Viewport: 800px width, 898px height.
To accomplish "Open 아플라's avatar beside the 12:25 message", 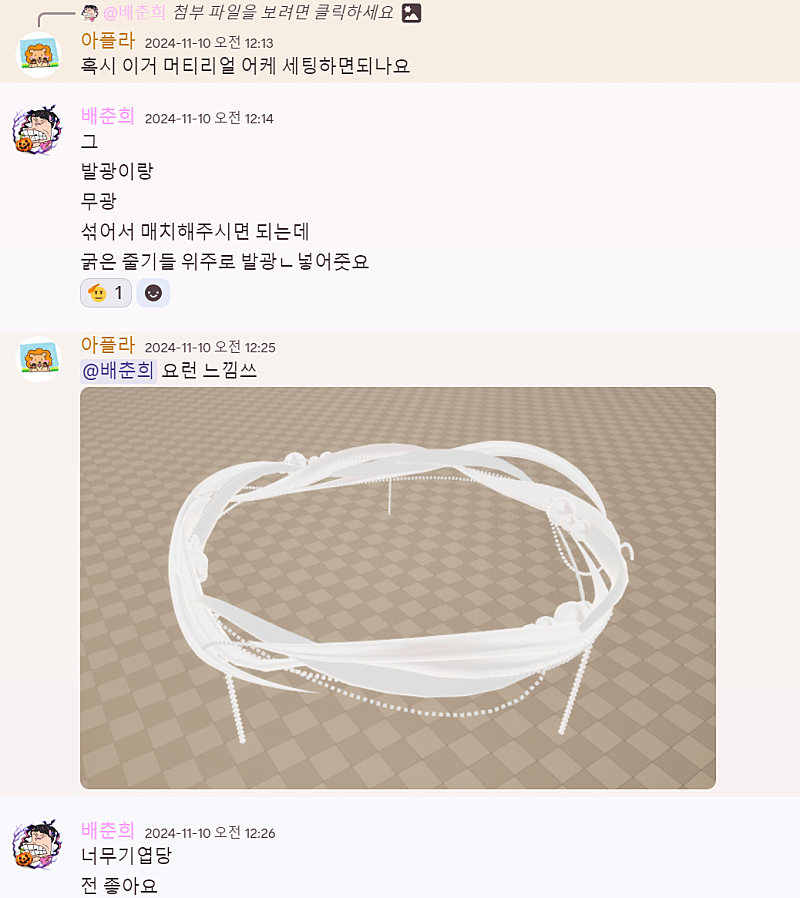I will [x=38, y=359].
